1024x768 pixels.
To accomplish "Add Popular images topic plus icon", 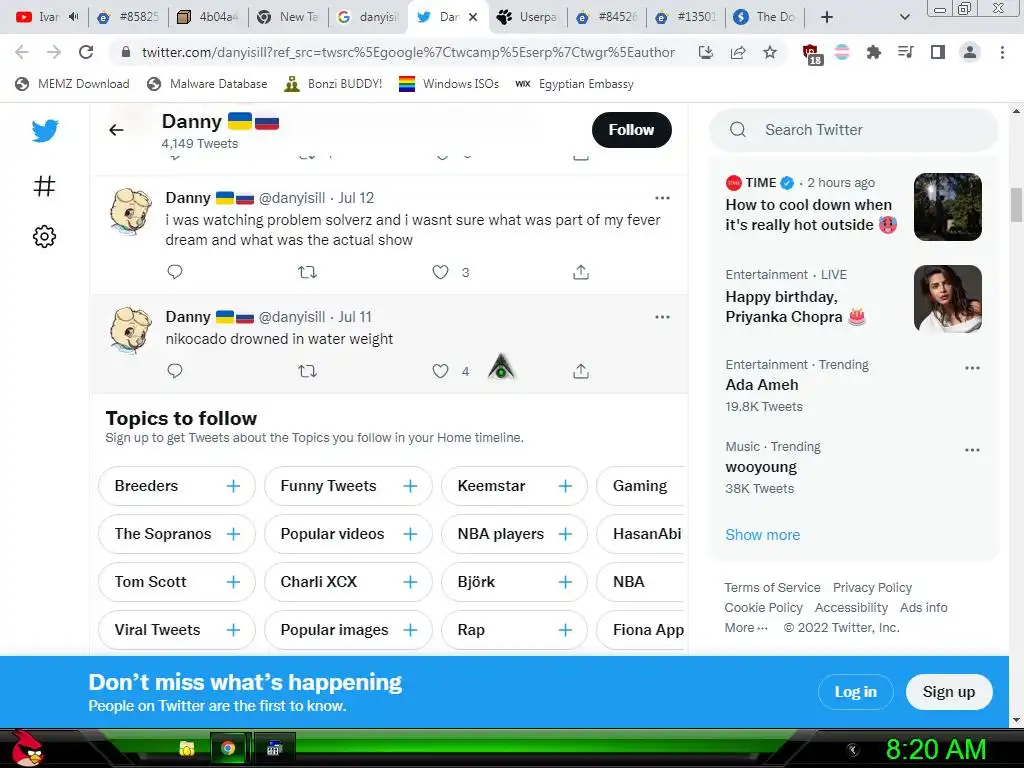I will (x=410, y=630).
